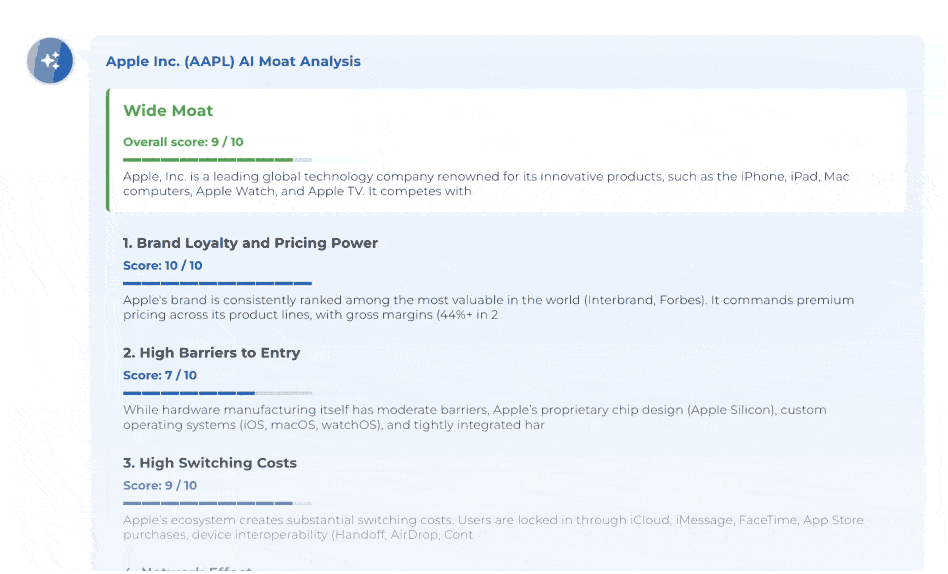Click the Apple Silicon chip design paragraph
Viewport: 948px width, 574px height.
[x=474, y=417]
